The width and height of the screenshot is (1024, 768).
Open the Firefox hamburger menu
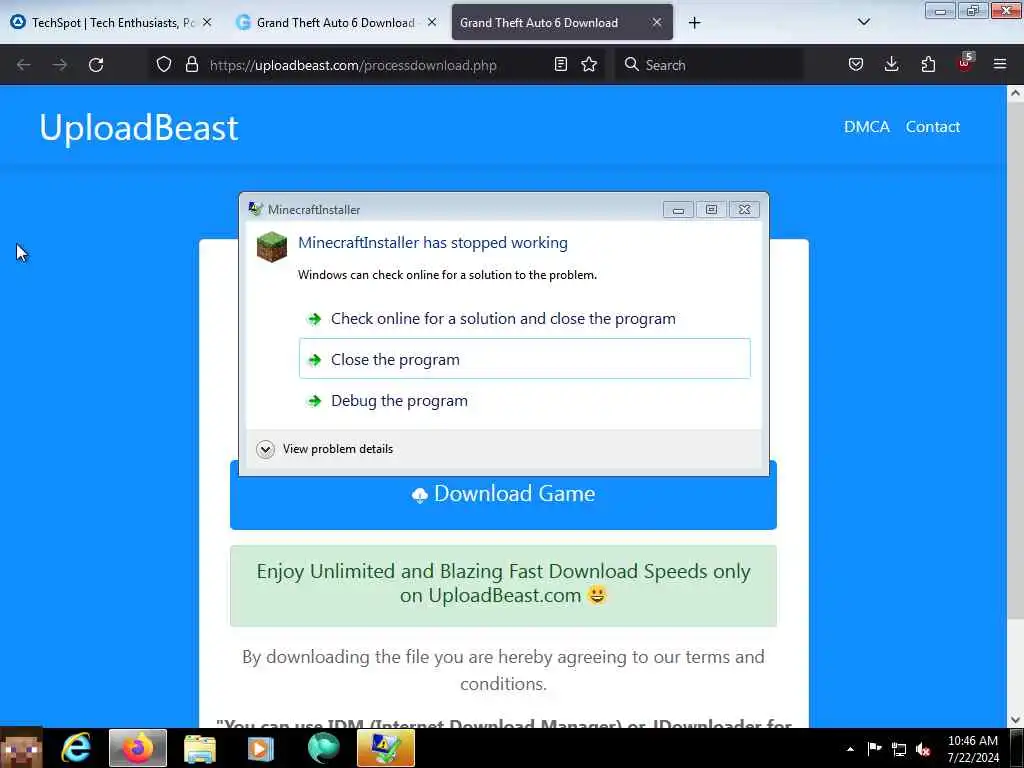[x=1000, y=64]
